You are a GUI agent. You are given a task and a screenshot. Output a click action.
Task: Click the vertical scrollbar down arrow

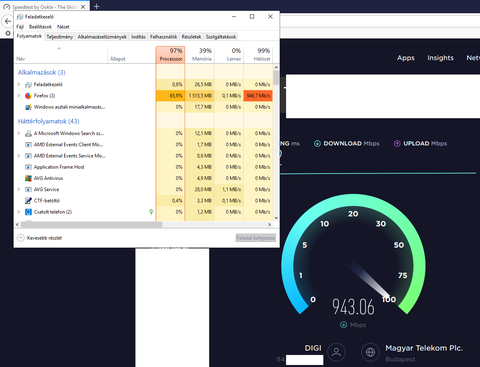[276, 218]
